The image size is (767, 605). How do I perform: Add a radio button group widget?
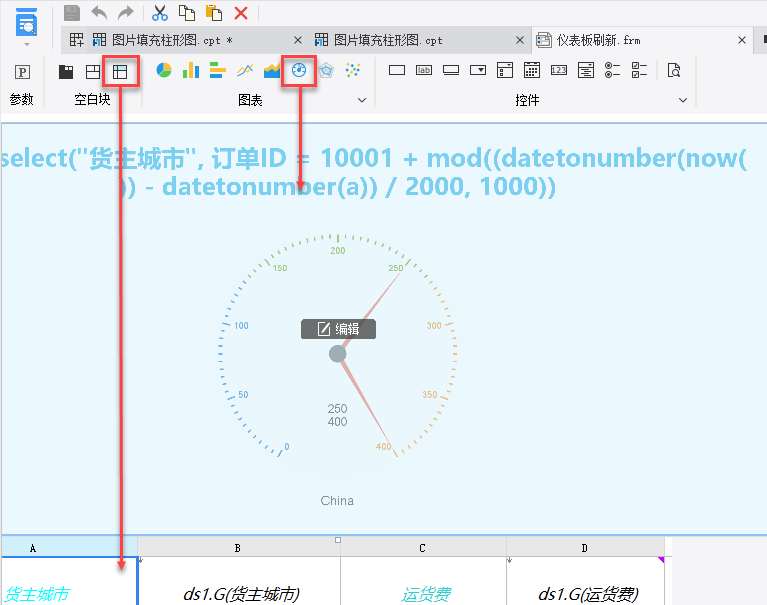coord(612,70)
